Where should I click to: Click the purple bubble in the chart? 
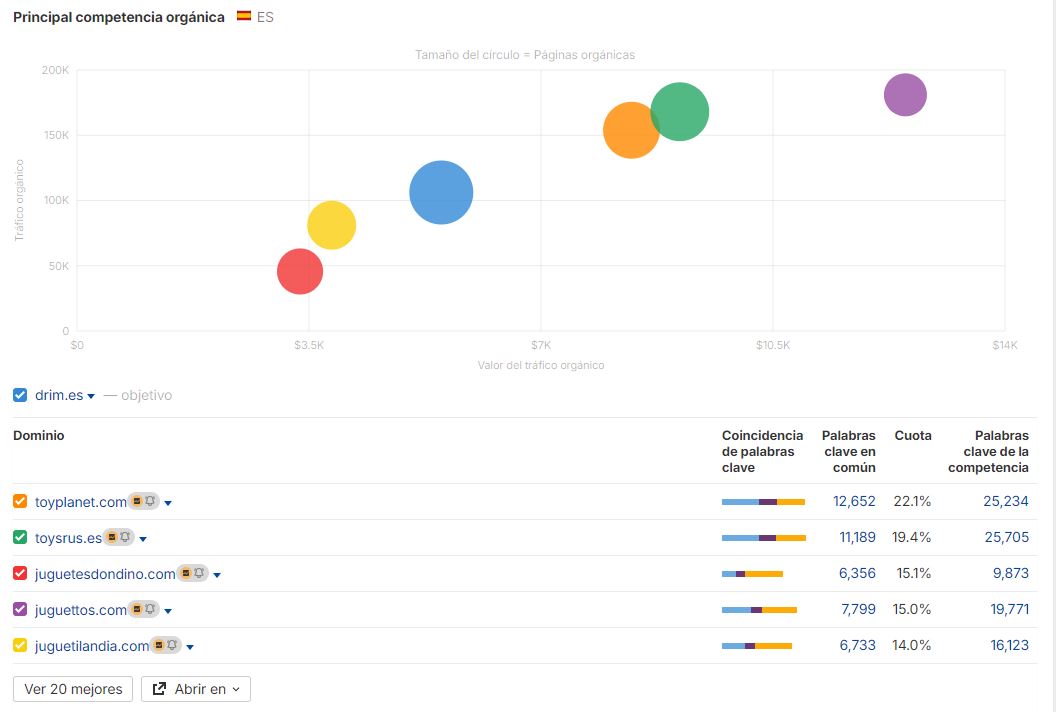(x=905, y=95)
